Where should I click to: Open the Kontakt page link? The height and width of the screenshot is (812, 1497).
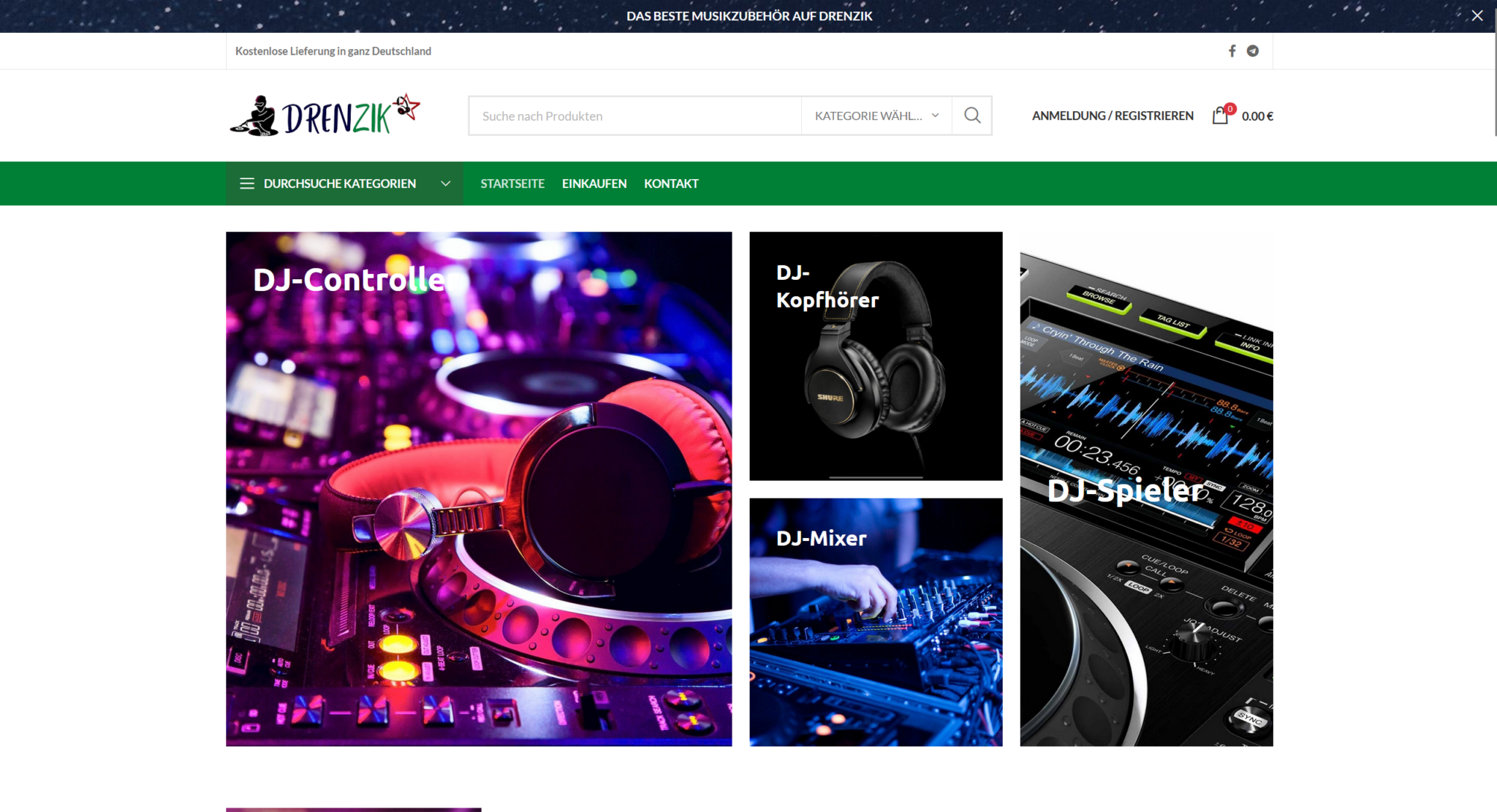point(671,183)
